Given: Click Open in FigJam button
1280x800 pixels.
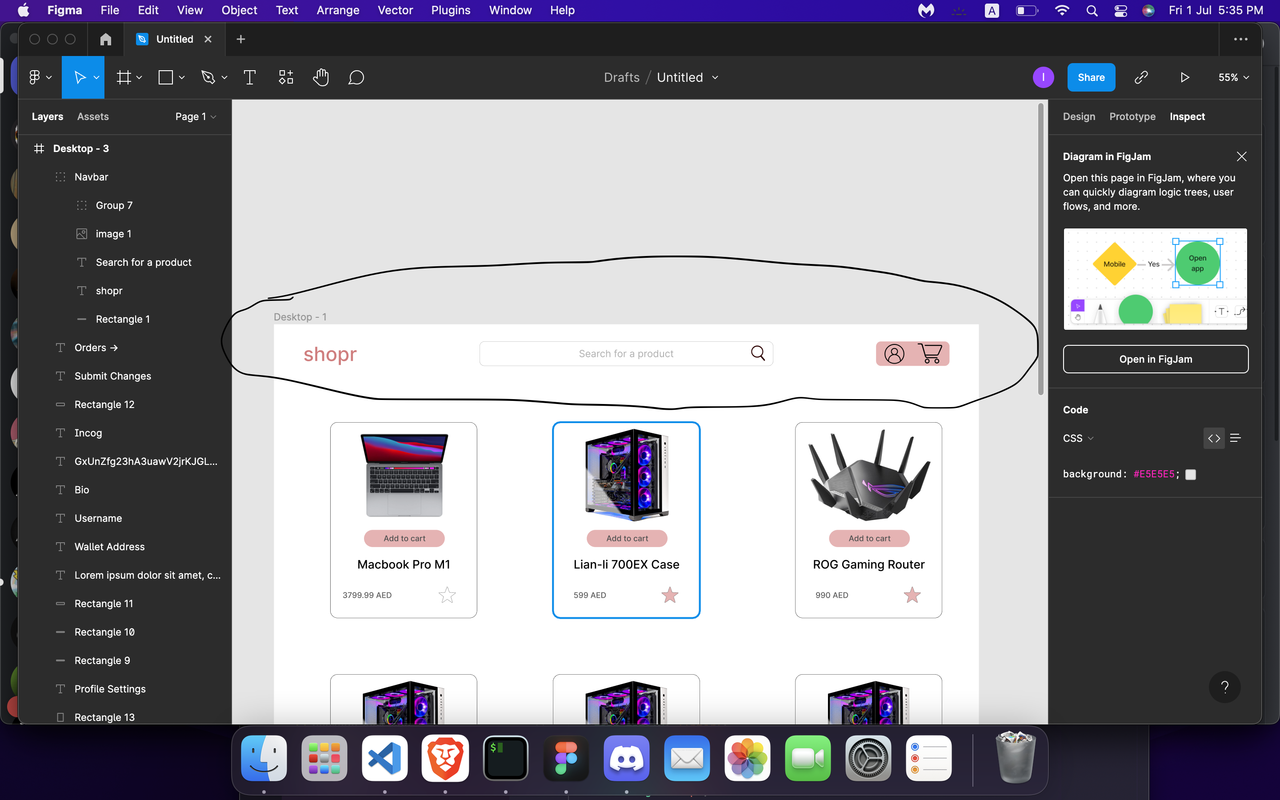Looking at the screenshot, I should (x=1156, y=359).
